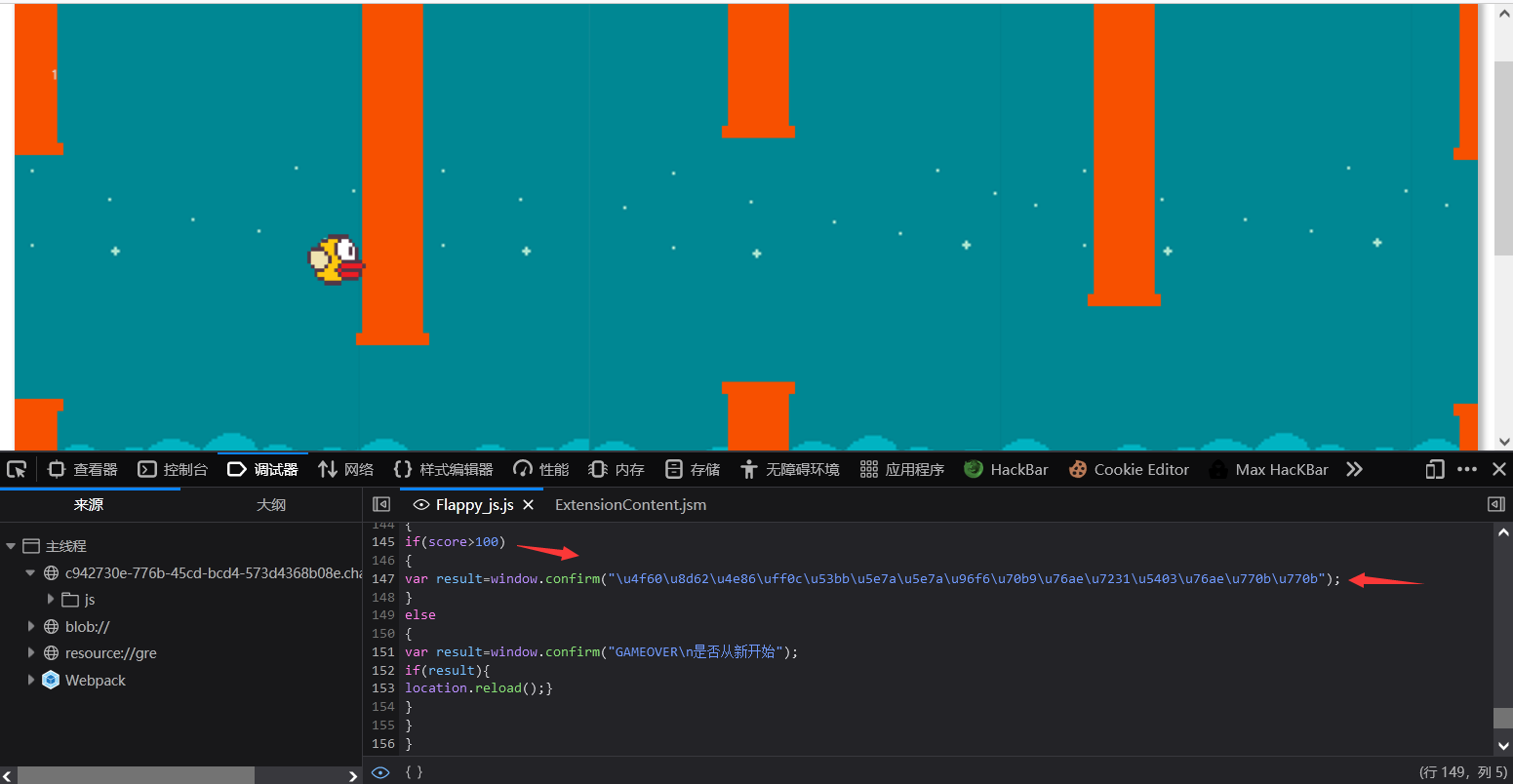
Task: Switch to the 大纲 outline tab
Action: pyautogui.click(x=271, y=504)
